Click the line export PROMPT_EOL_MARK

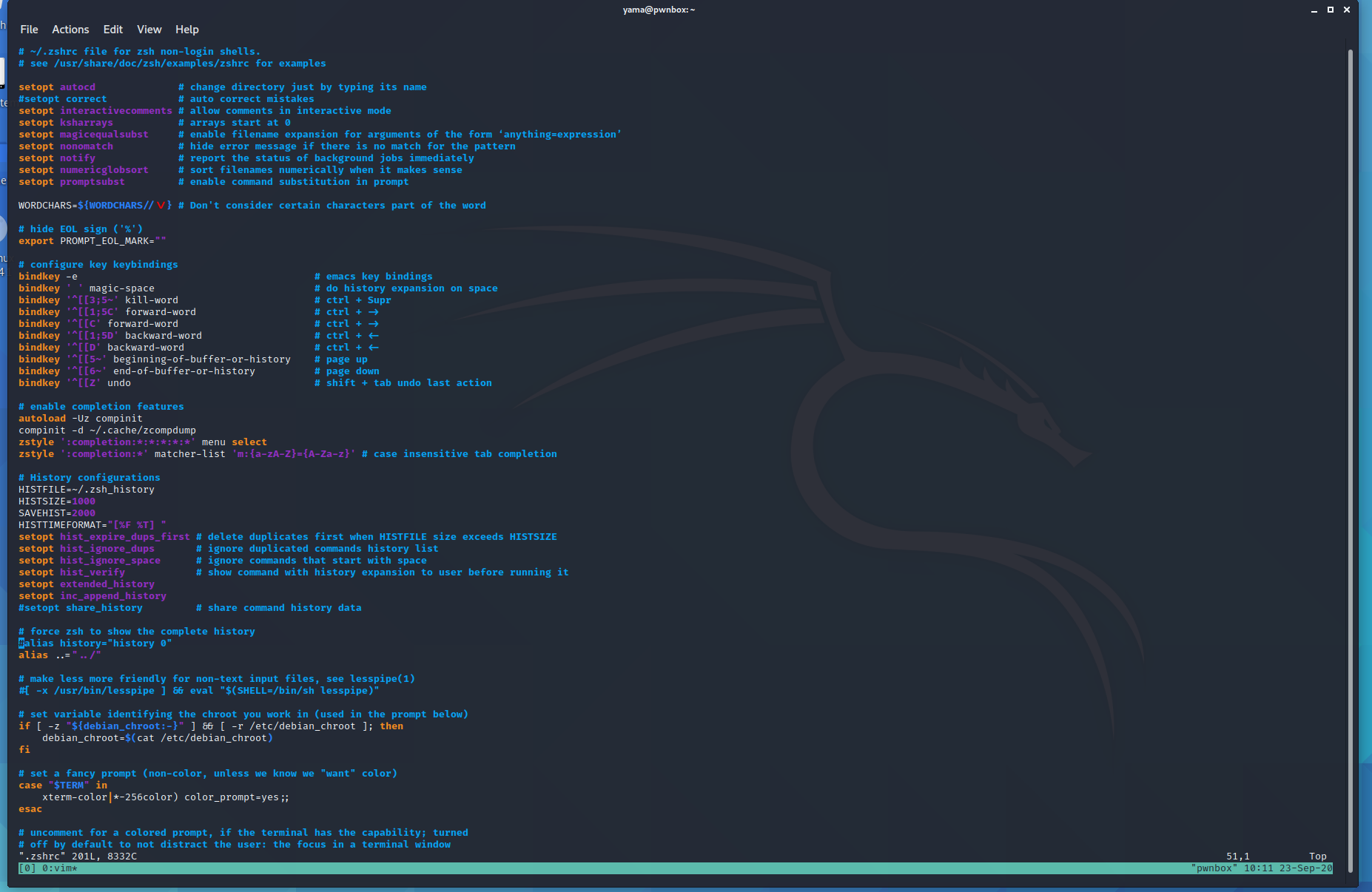coord(93,241)
